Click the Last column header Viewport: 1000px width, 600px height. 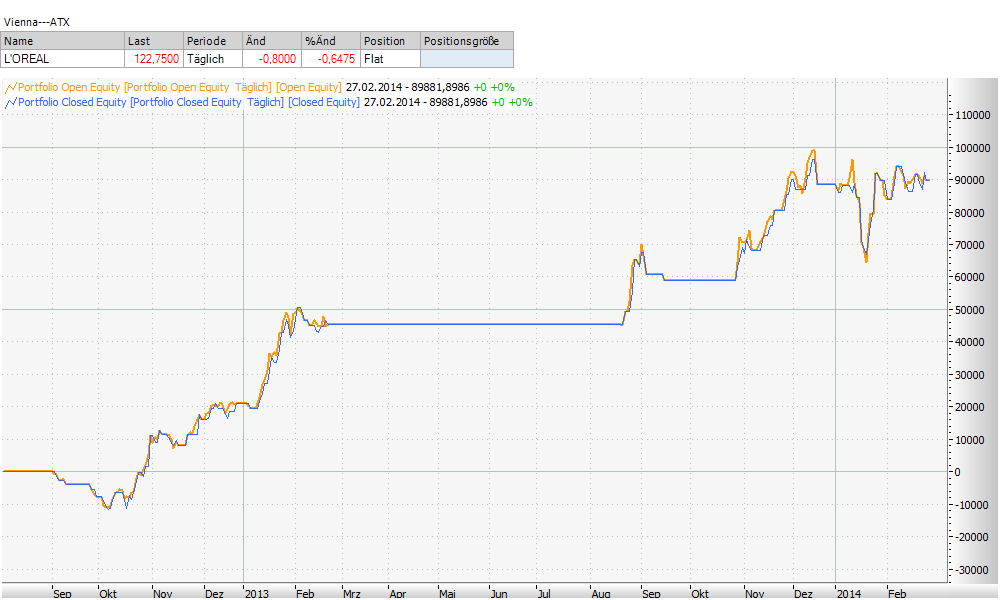coord(154,41)
